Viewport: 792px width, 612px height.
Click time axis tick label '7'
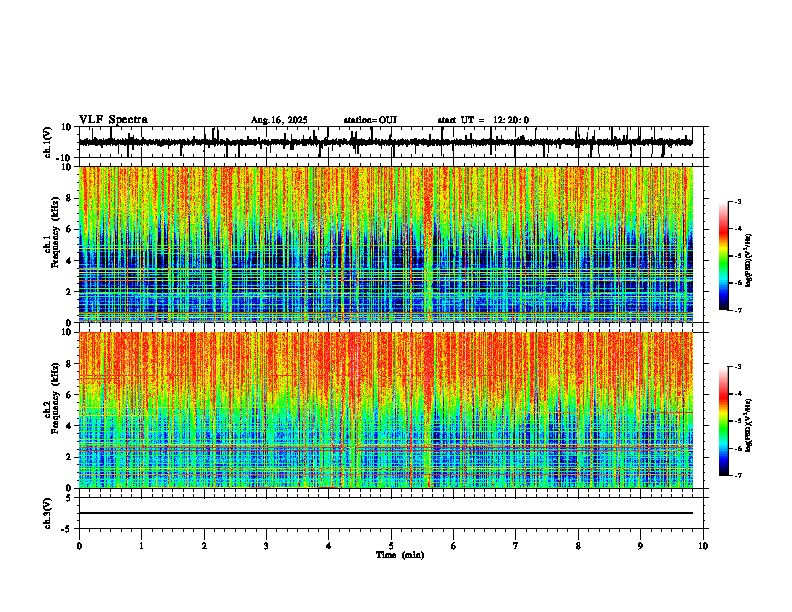[x=516, y=546]
